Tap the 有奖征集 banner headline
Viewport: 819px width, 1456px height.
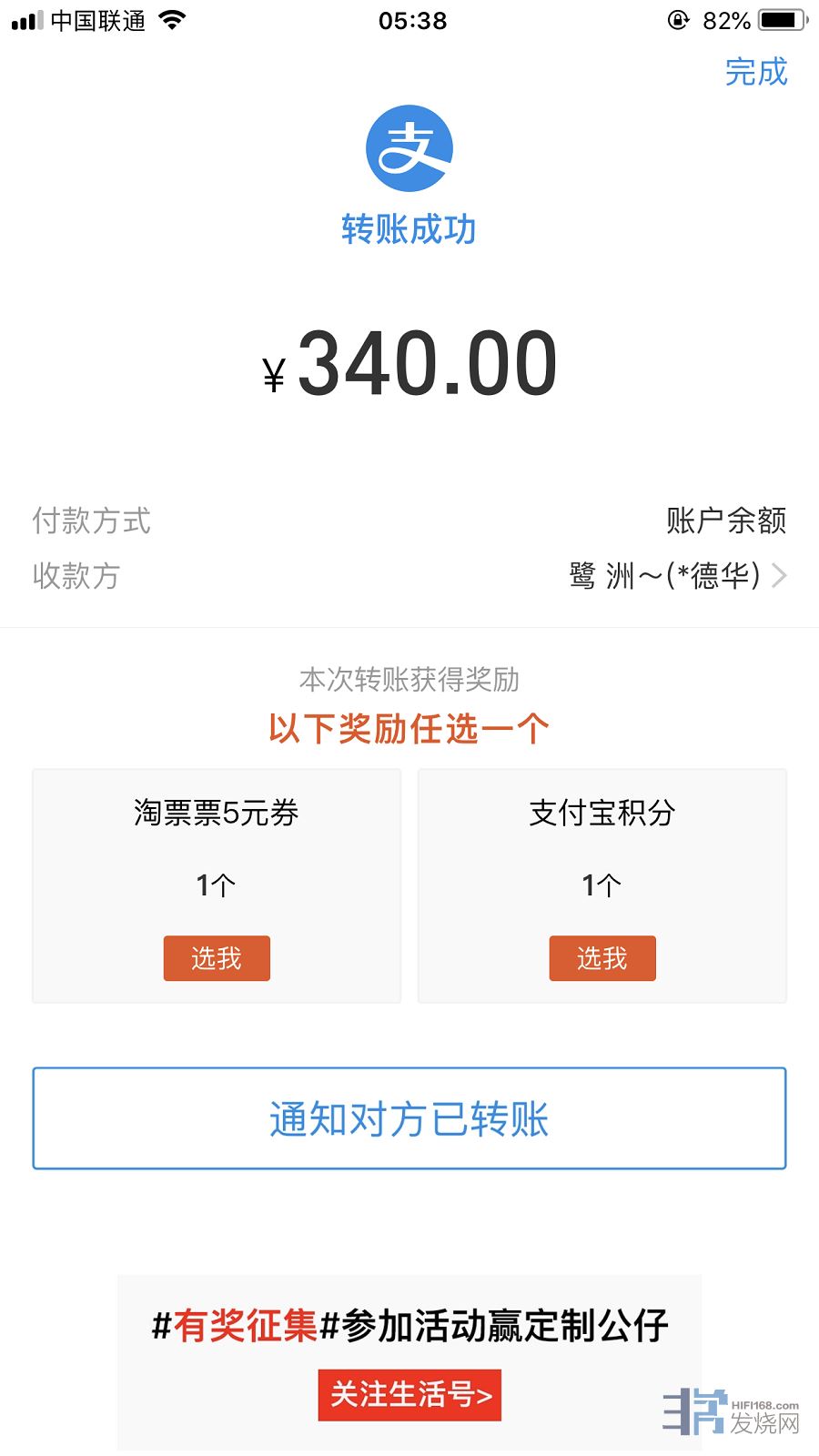(409, 1325)
